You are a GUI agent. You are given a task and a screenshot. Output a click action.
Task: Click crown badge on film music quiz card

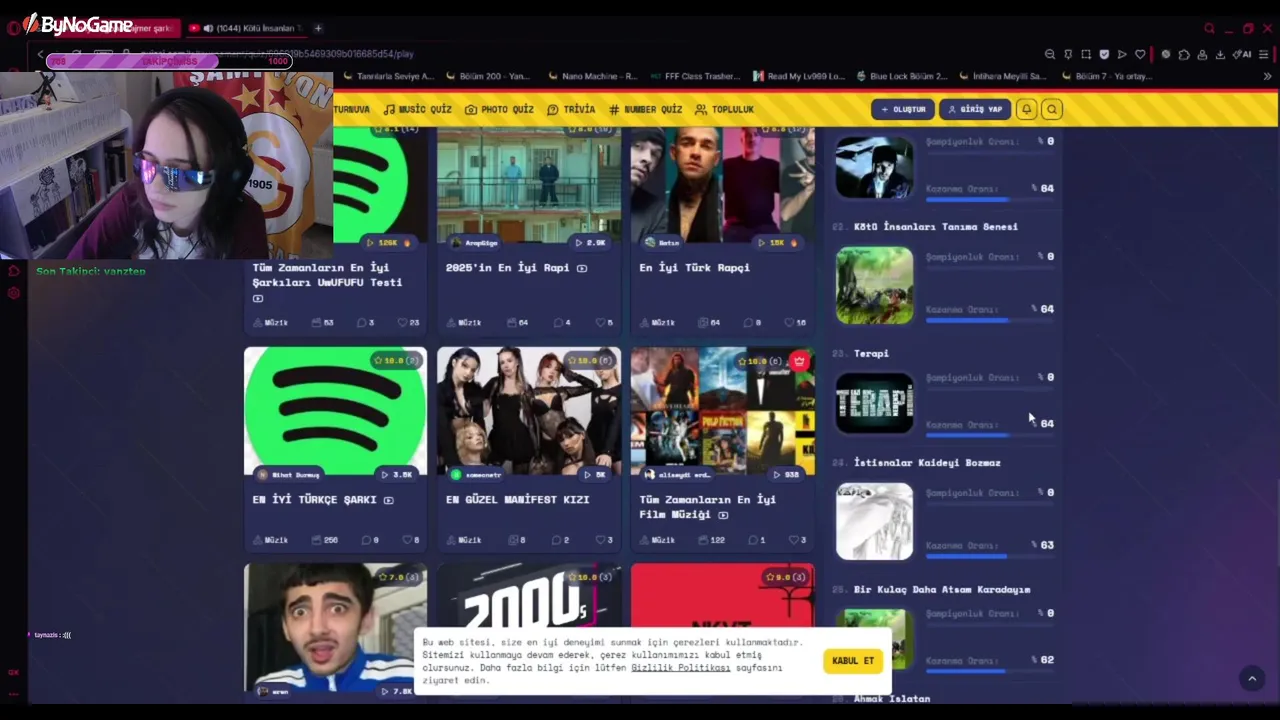(x=799, y=361)
